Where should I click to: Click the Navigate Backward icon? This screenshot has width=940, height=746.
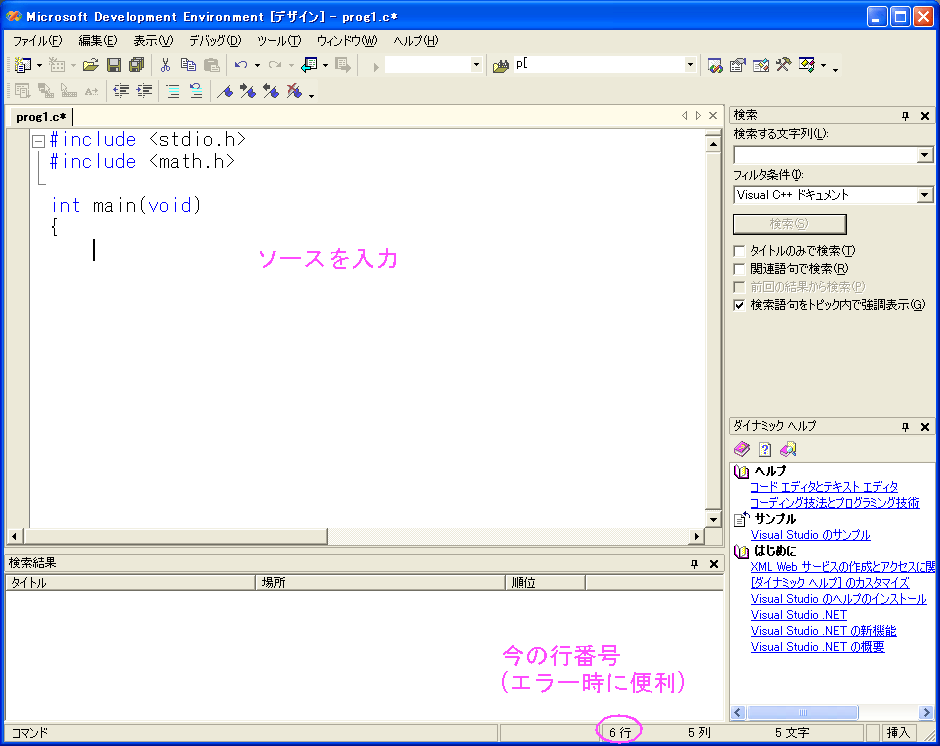click(x=309, y=65)
